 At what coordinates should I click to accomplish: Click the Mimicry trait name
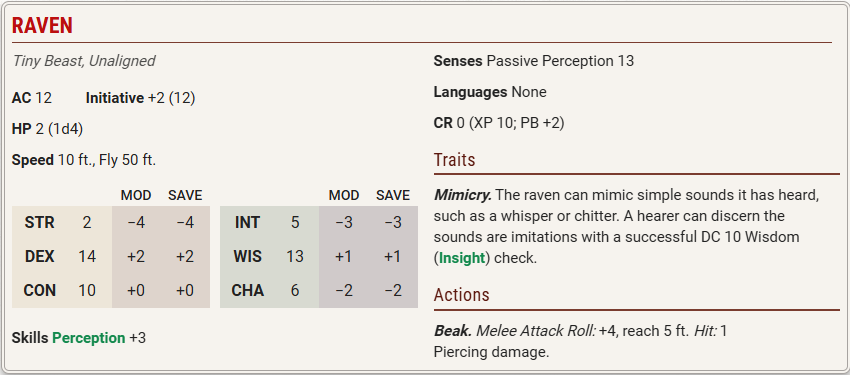(x=462, y=194)
